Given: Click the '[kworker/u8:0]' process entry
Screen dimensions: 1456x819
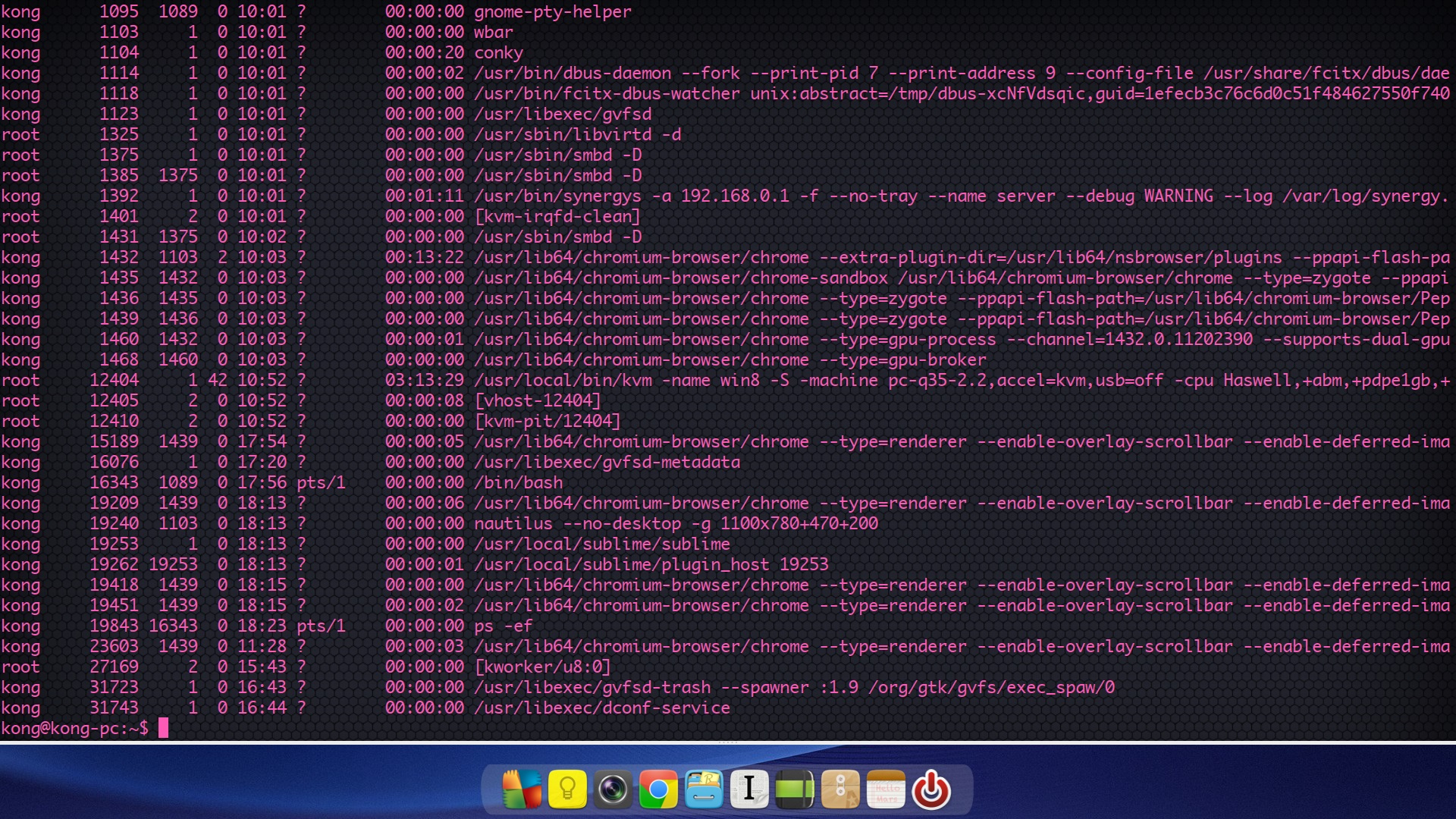Looking at the screenshot, I should (543, 667).
